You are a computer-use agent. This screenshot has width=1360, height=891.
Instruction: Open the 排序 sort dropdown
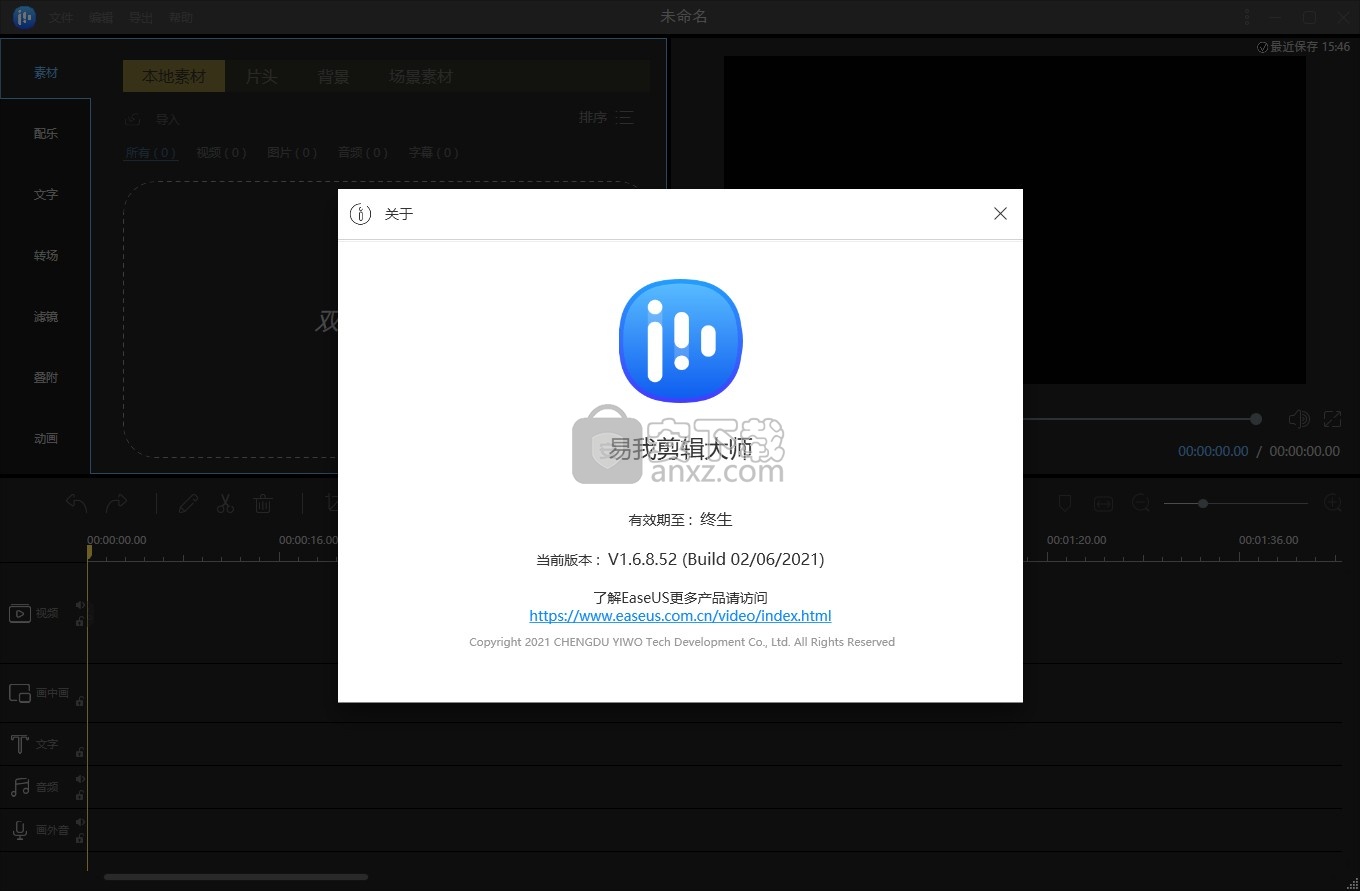coord(606,118)
